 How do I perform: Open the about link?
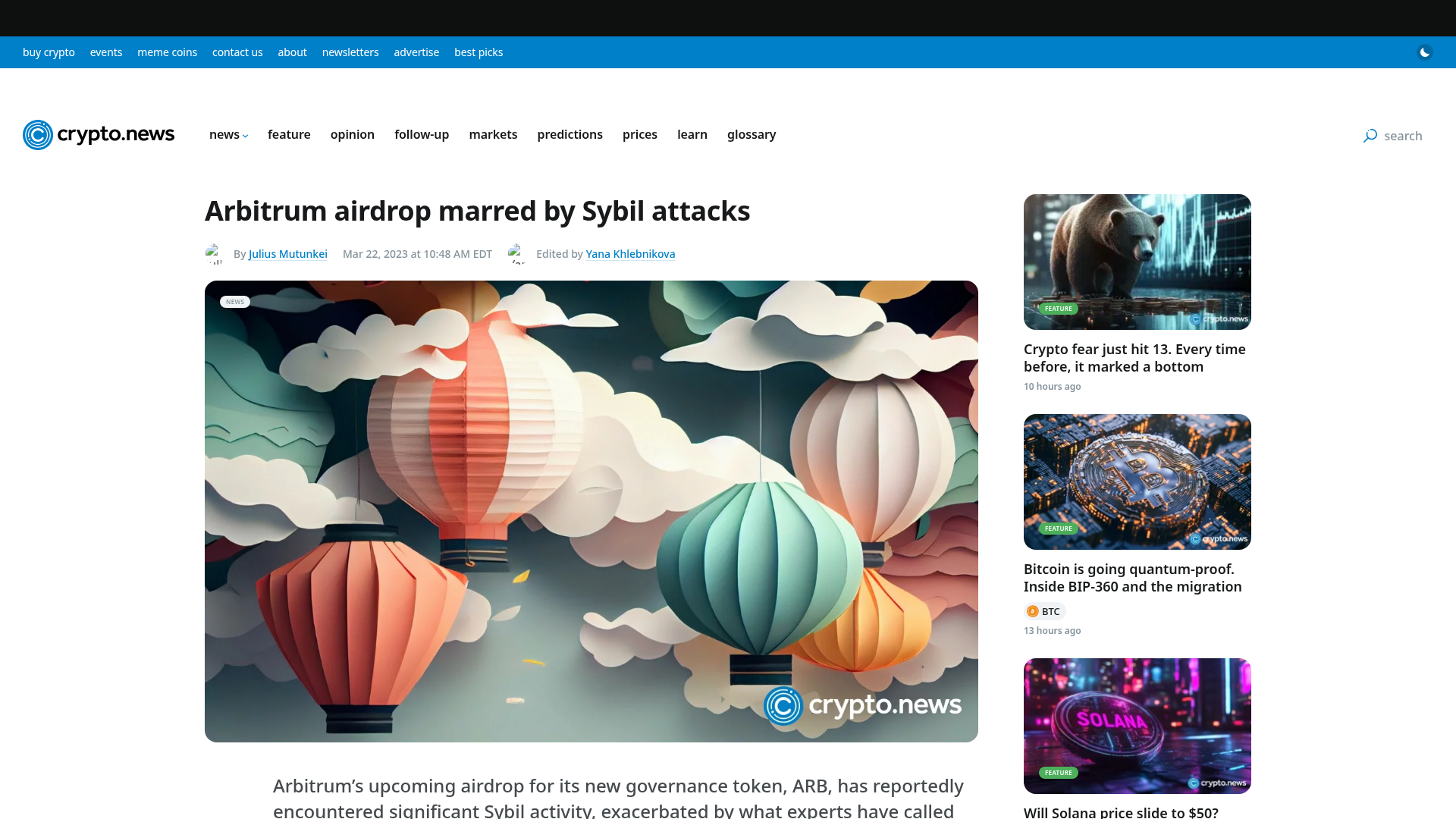coord(292,52)
